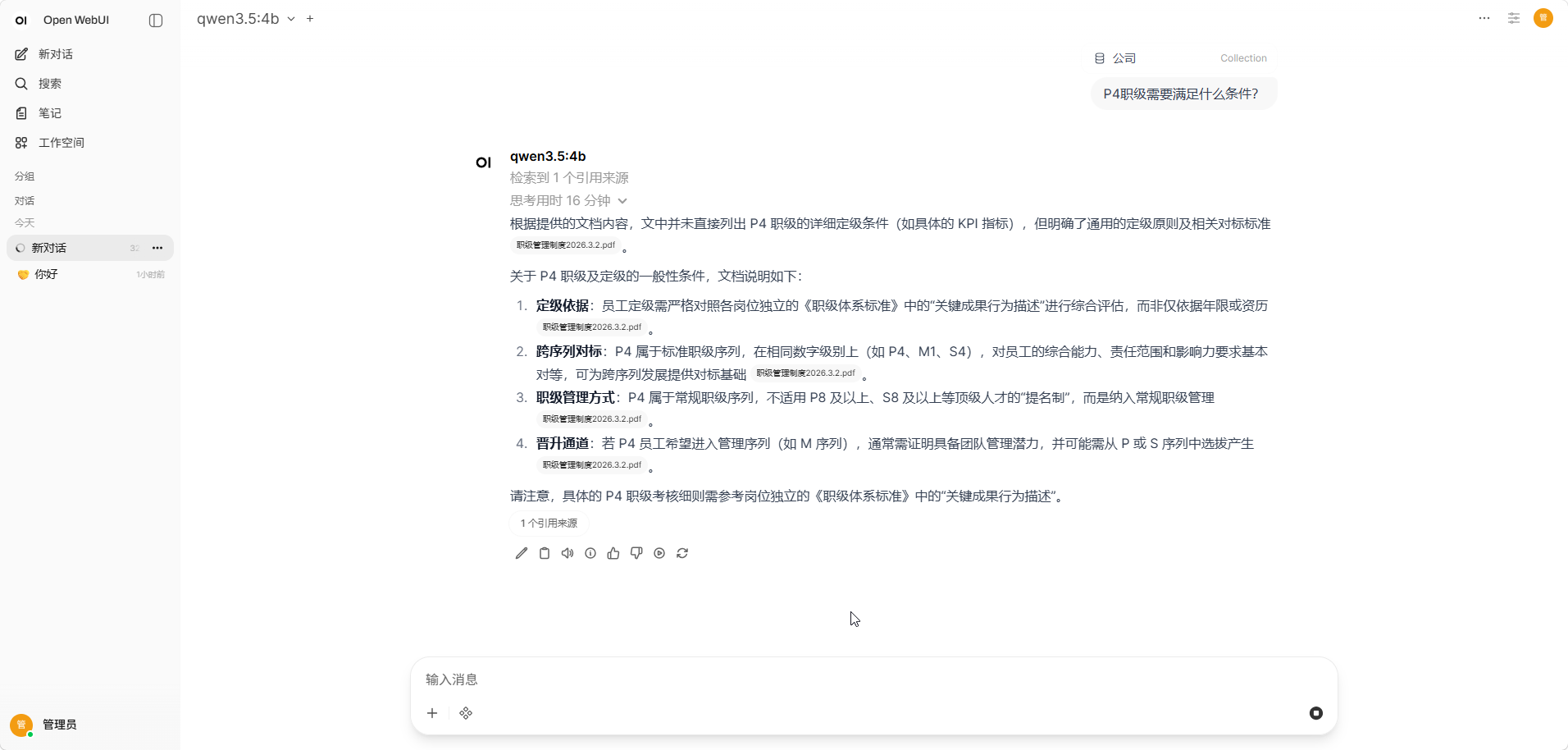
Task: Give the response a thumbs up
Action: (613, 553)
